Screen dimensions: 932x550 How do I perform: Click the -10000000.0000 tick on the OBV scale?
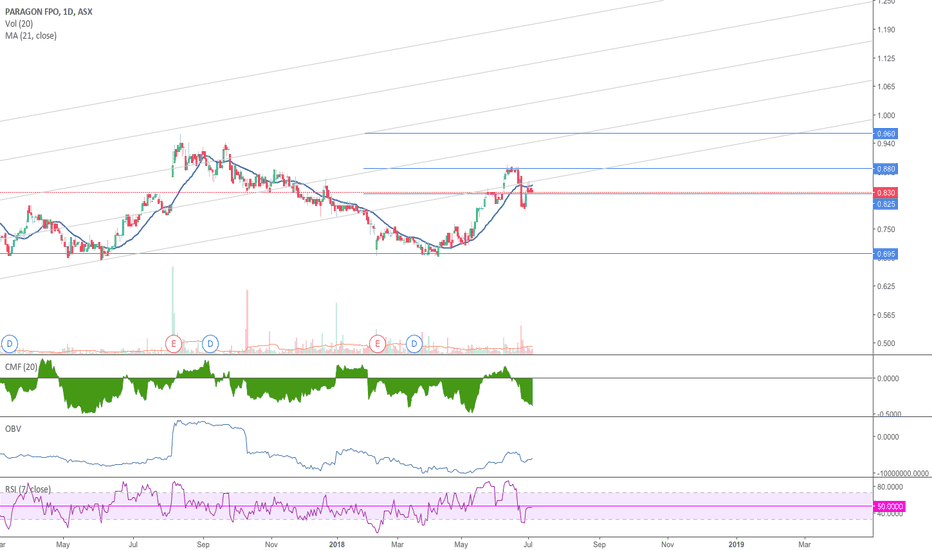(x=902, y=473)
